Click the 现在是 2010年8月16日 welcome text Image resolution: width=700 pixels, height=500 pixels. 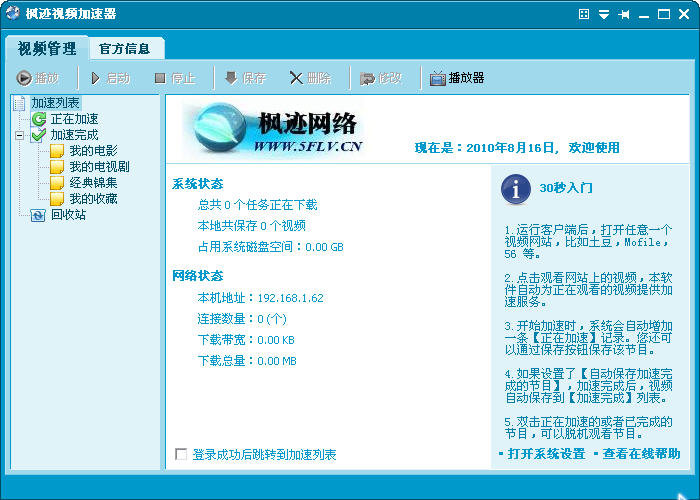tap(517, 148)
